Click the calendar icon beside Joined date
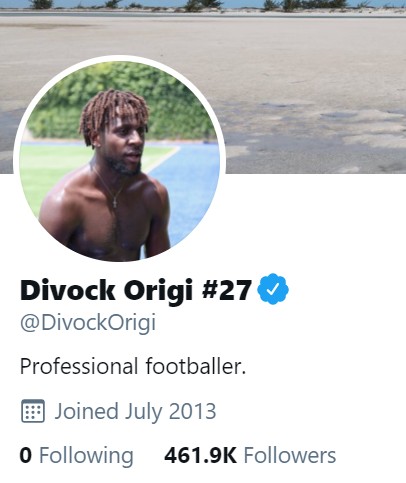 33,411
